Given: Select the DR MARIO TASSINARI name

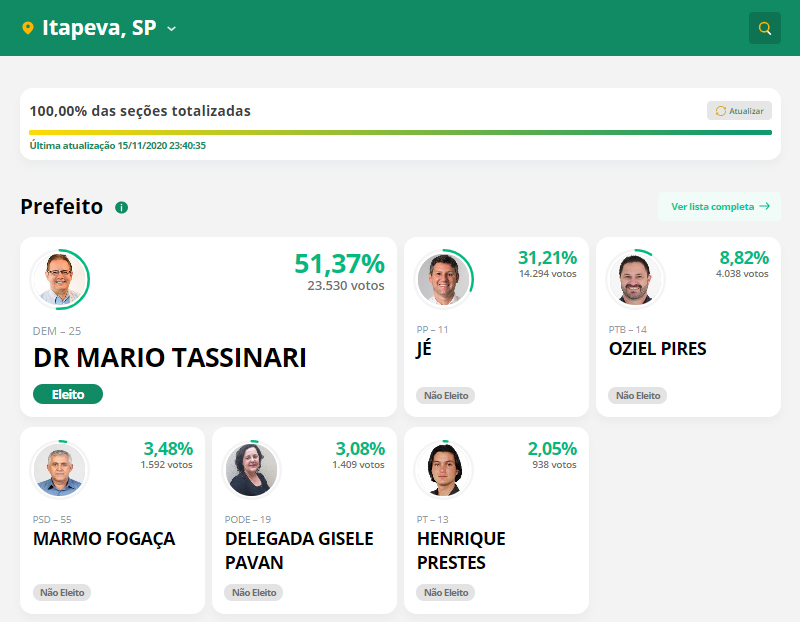Looking at the screenshot, I should pyautogui.click(x=170, y=358).
